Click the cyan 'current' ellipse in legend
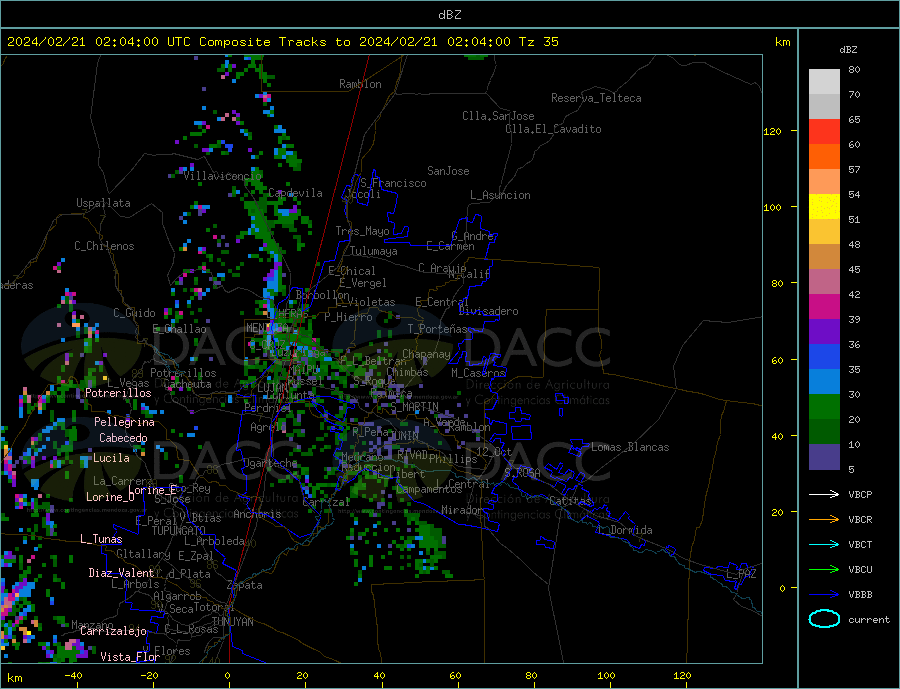The image size is (900, 689). point(824,619)
